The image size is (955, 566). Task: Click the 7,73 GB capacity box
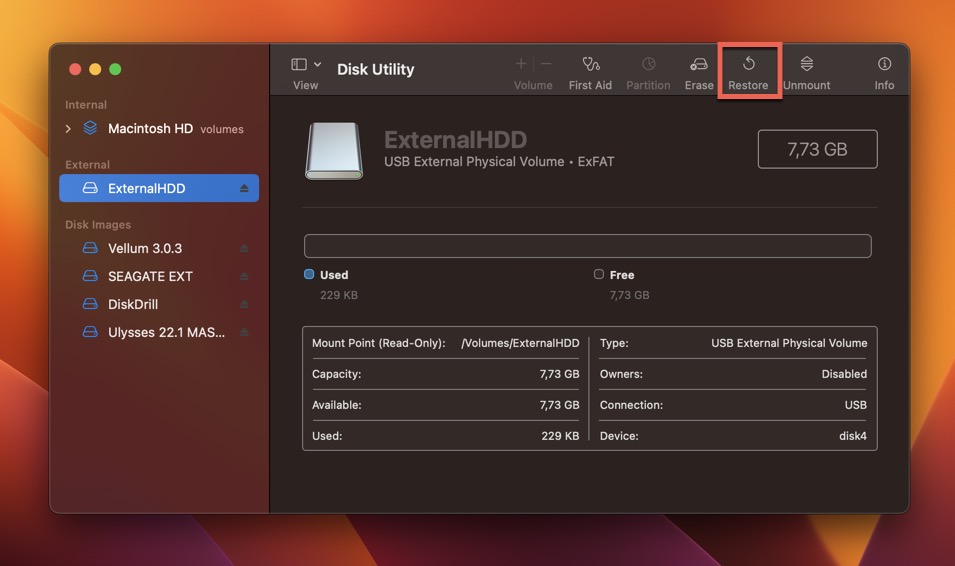(x=817, y=149)
